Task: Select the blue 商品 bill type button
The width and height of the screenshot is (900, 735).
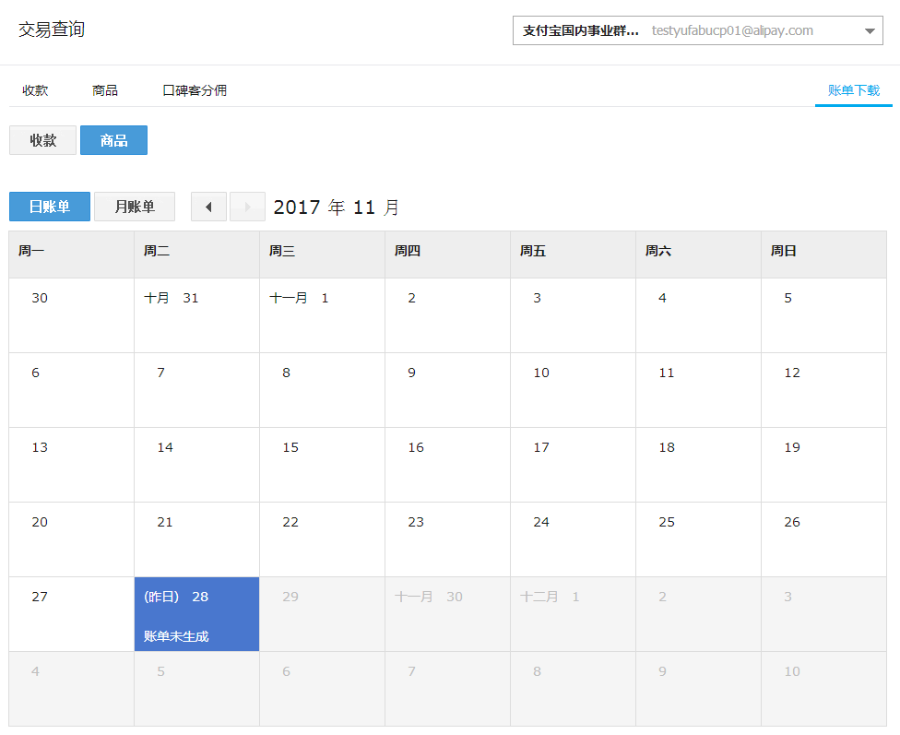Action: pos(114,140)
